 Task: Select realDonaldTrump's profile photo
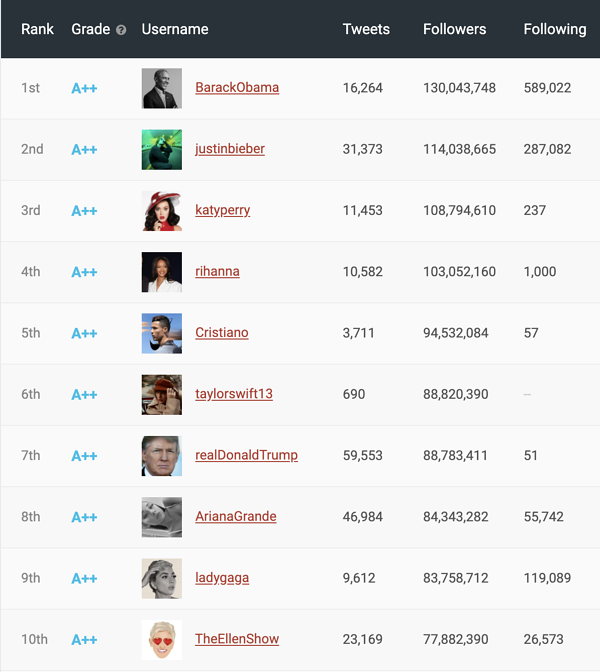[162, 455]
